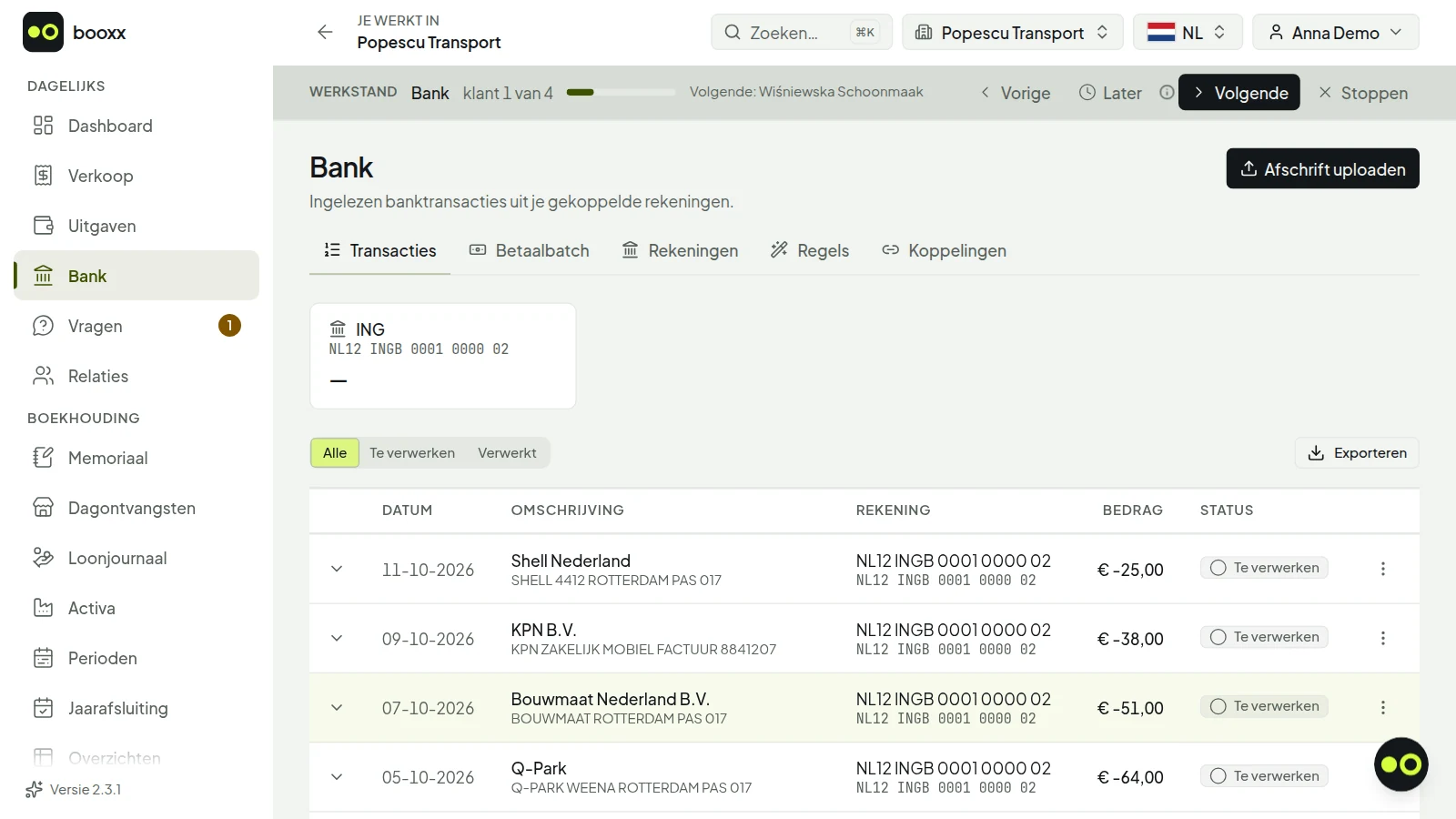
Task: Click the booxx logo icon
Action: point(43,32)
